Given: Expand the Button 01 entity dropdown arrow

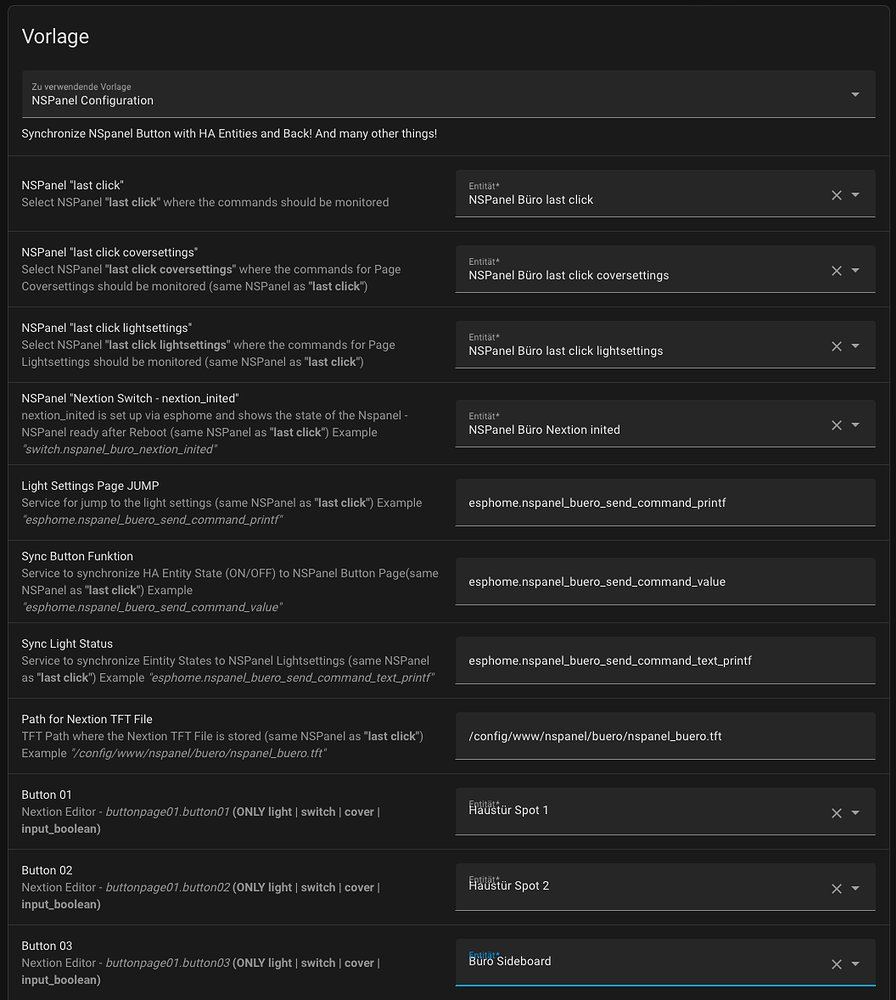Looking at the screenshot, I should 856,813.
